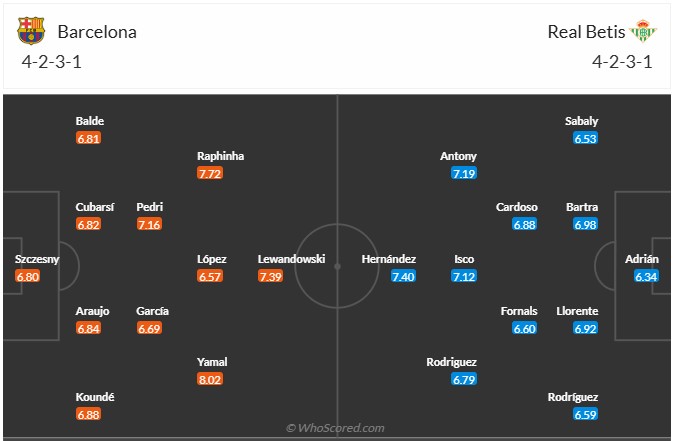Open the Barcelona team name link
This screenshot has width=673, height=441.
pos(97,31)
